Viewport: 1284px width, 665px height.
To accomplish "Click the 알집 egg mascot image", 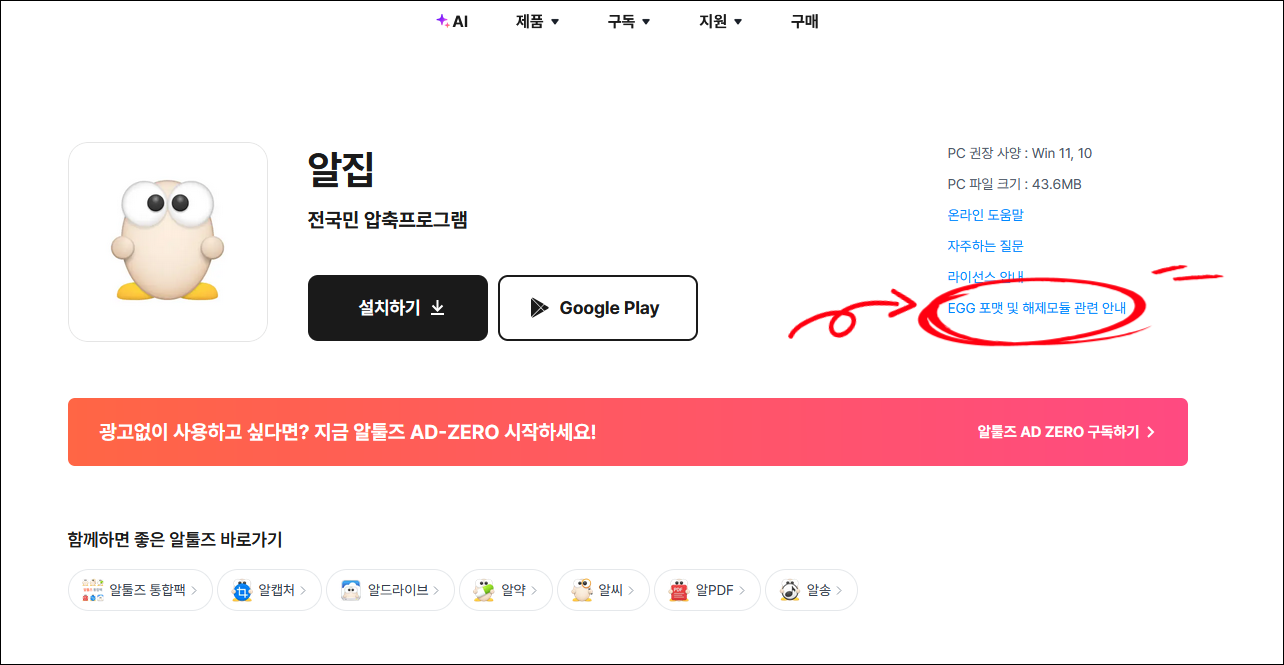I will point(167,241).
